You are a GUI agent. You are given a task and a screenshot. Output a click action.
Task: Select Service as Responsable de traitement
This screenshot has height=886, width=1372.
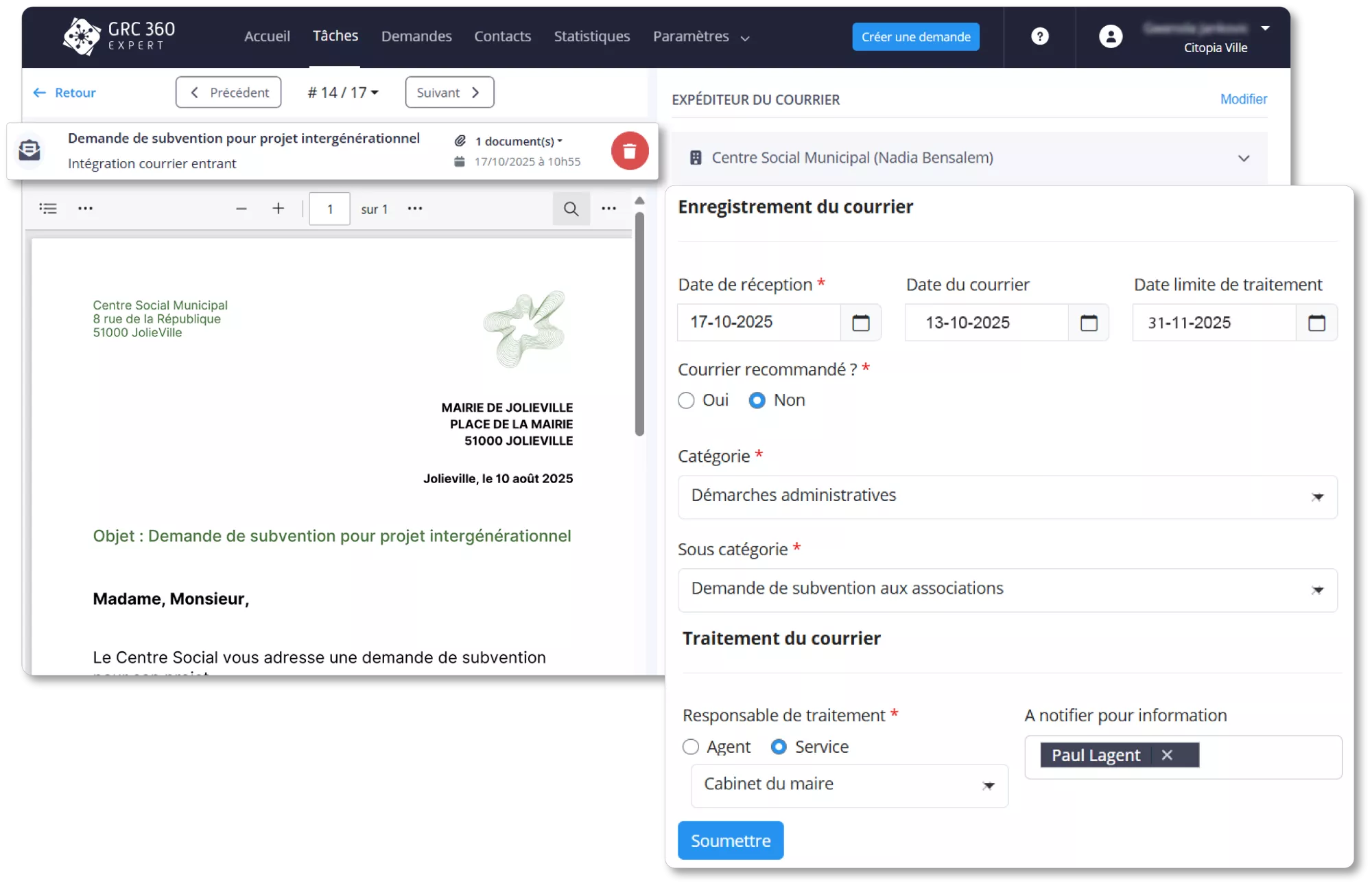pyautogui.click(x=779, y=747)
